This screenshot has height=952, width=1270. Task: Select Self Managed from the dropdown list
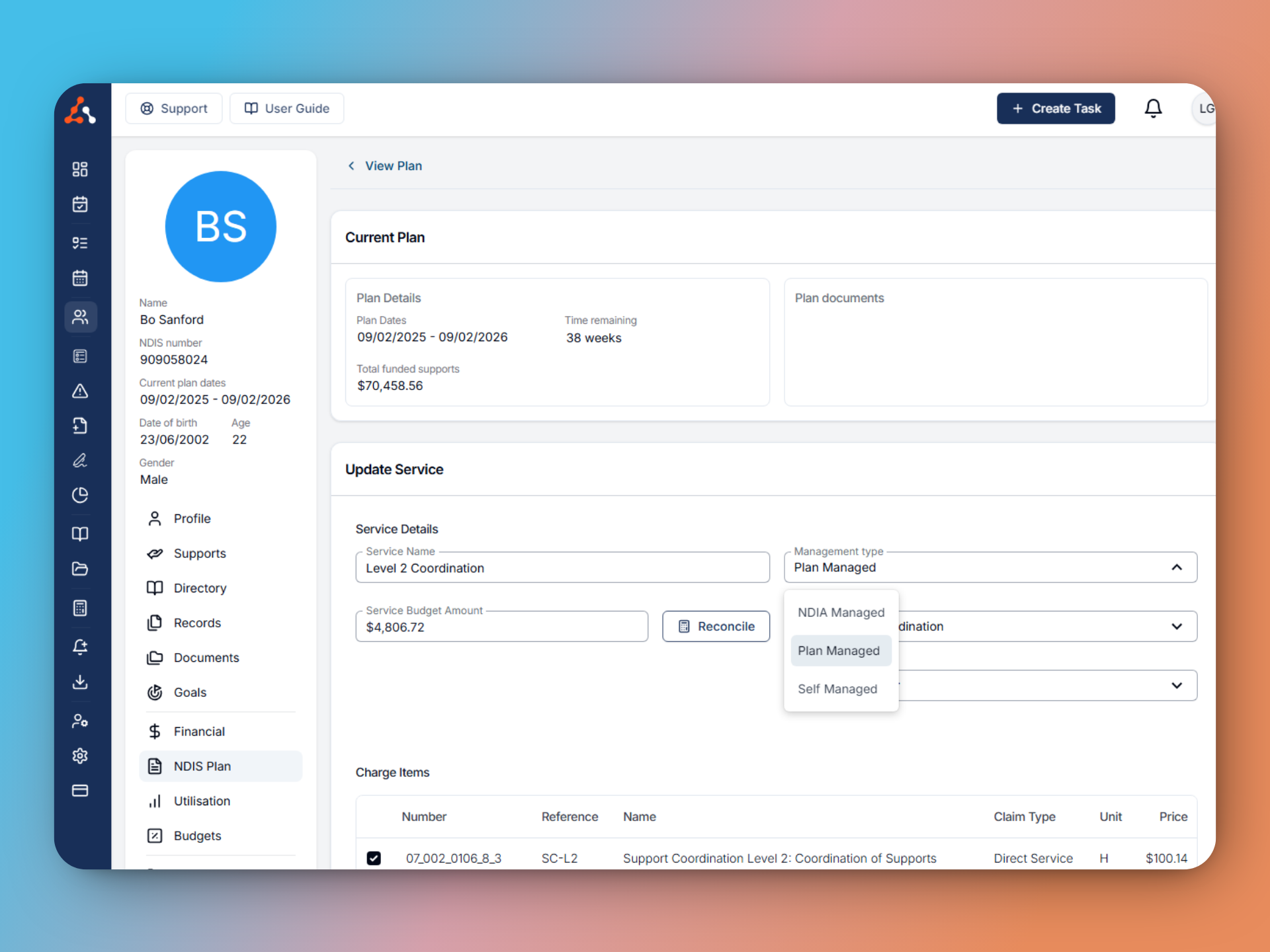(837, 688)
